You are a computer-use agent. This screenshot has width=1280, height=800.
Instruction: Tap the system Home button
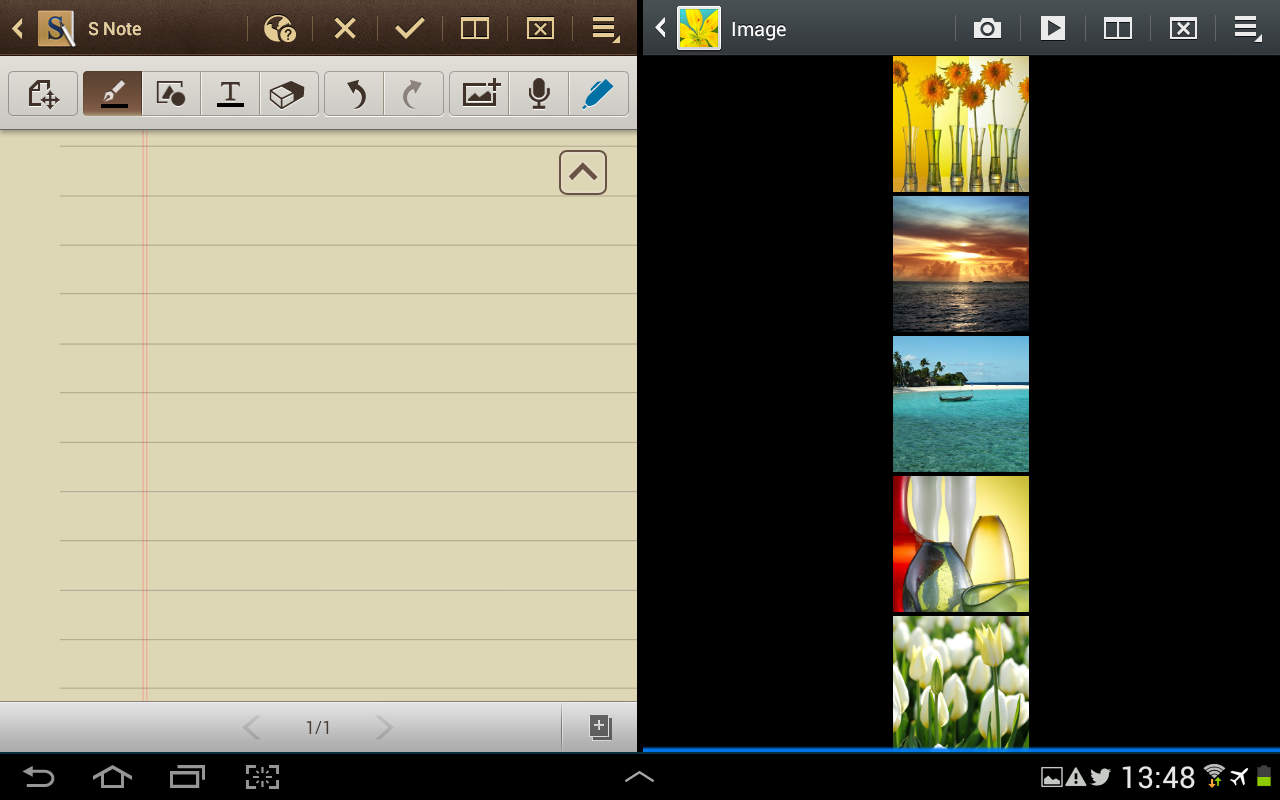pyautogui.click(x=112, y=776)
